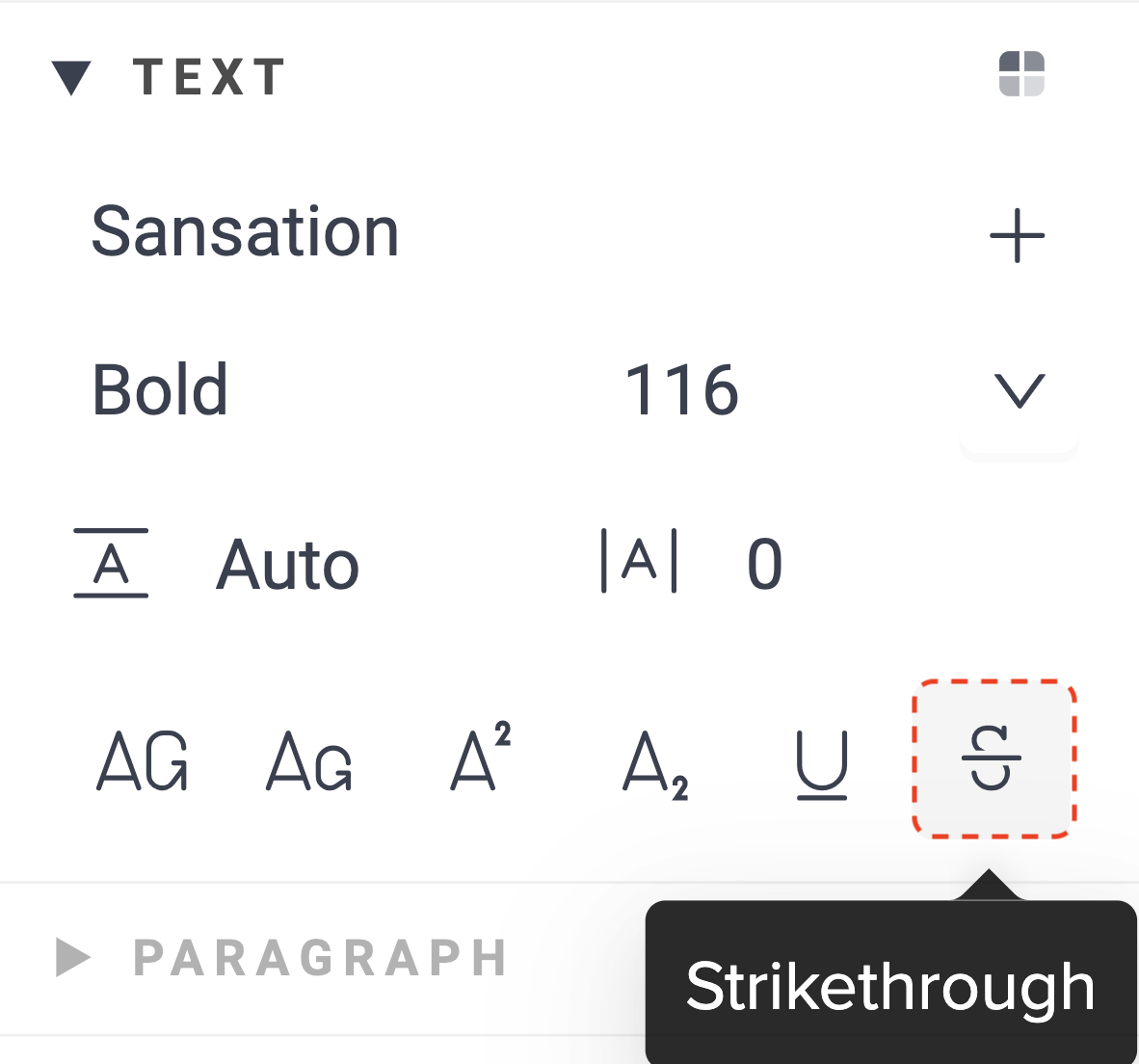
Task: Toggle the strikethrough button
Action: tap(993, 759)
